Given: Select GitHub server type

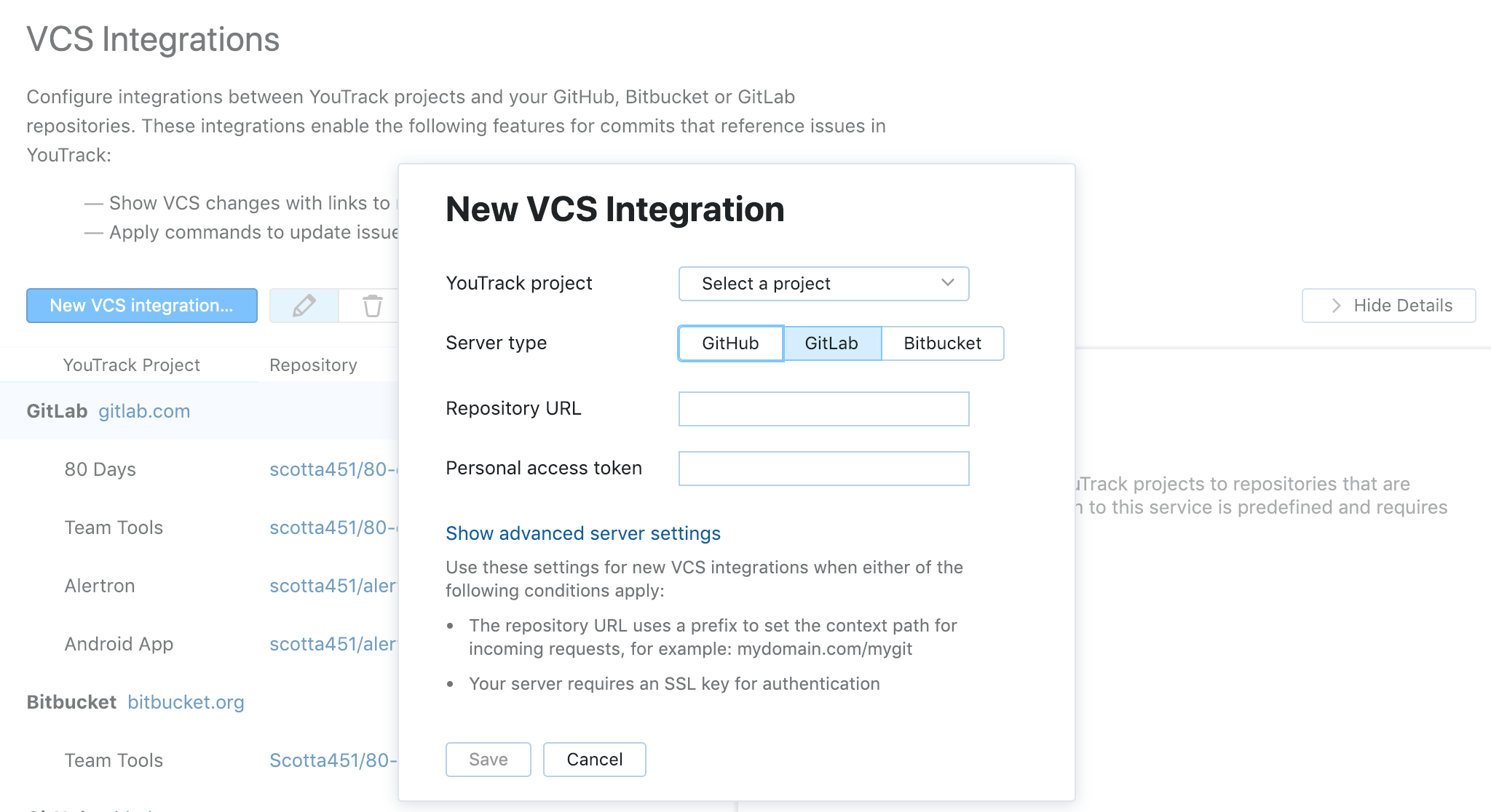Looking at the screenshot, I should [730, 343].
